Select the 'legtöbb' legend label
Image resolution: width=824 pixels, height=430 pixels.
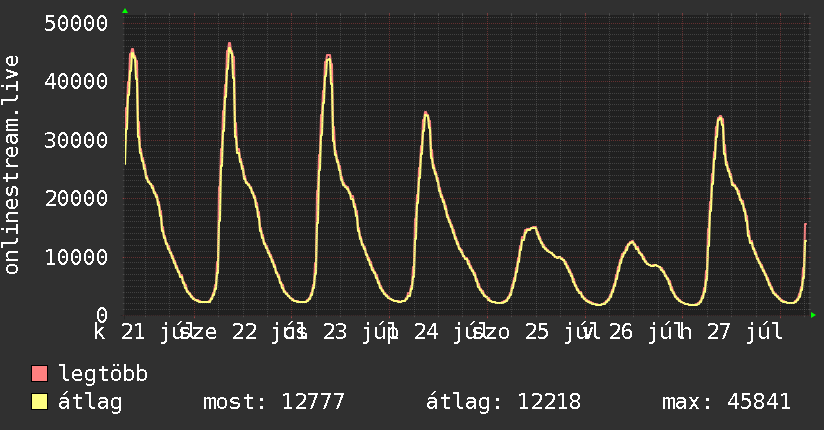coord(103,373)
